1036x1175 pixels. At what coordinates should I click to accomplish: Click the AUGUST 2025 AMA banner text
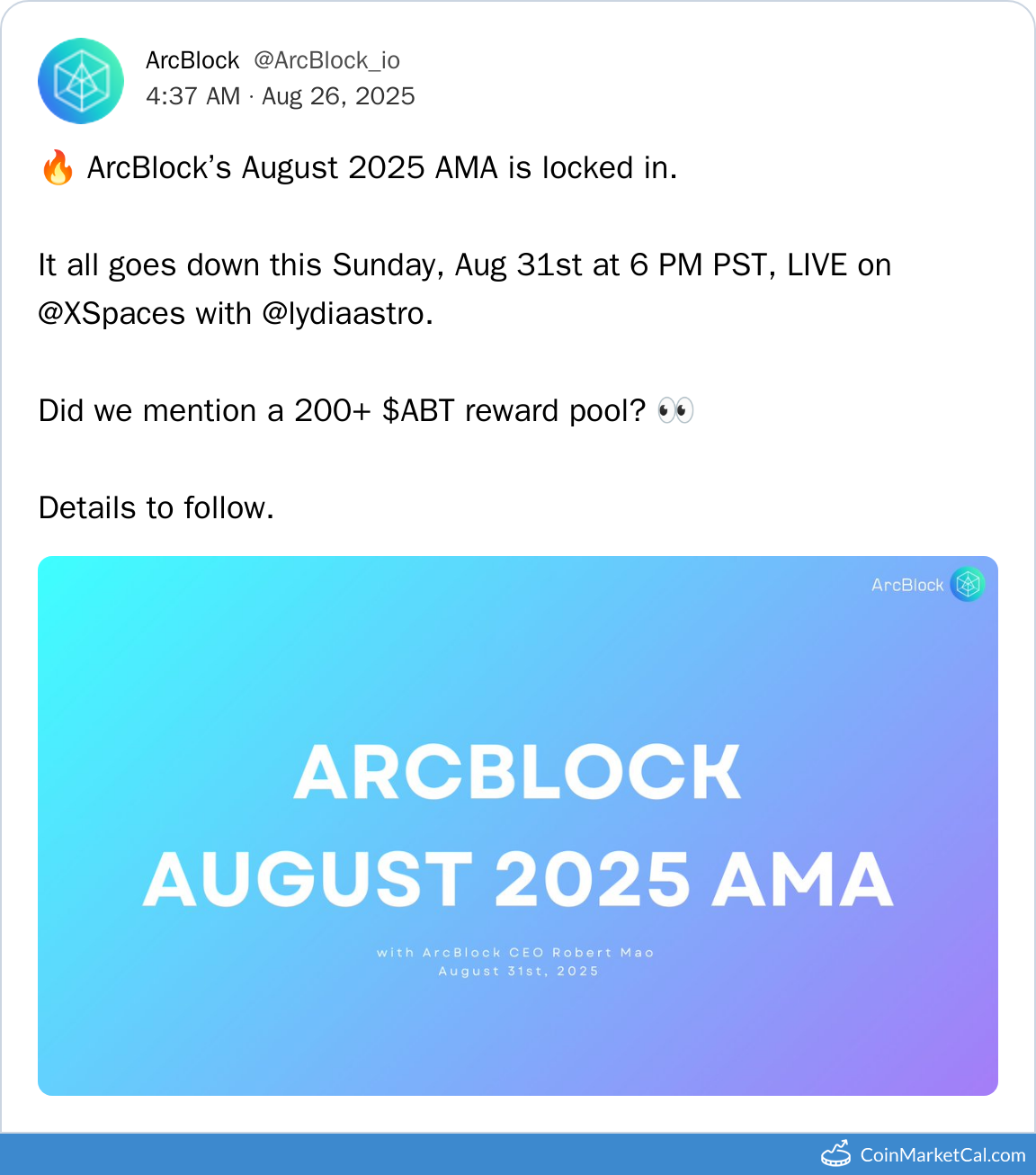click(x=518, y=880)
